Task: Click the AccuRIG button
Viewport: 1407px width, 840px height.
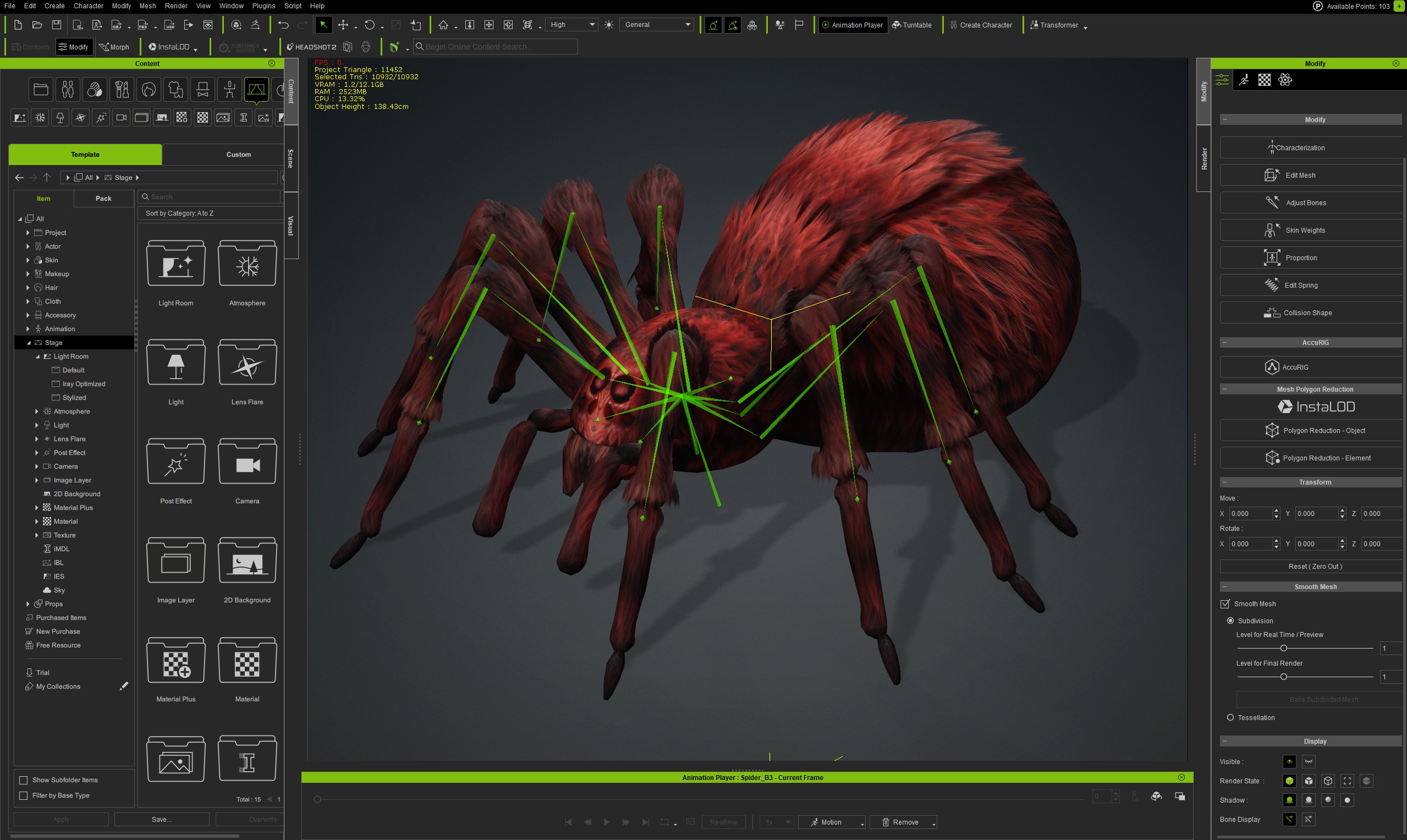Action: [1311, 367]
